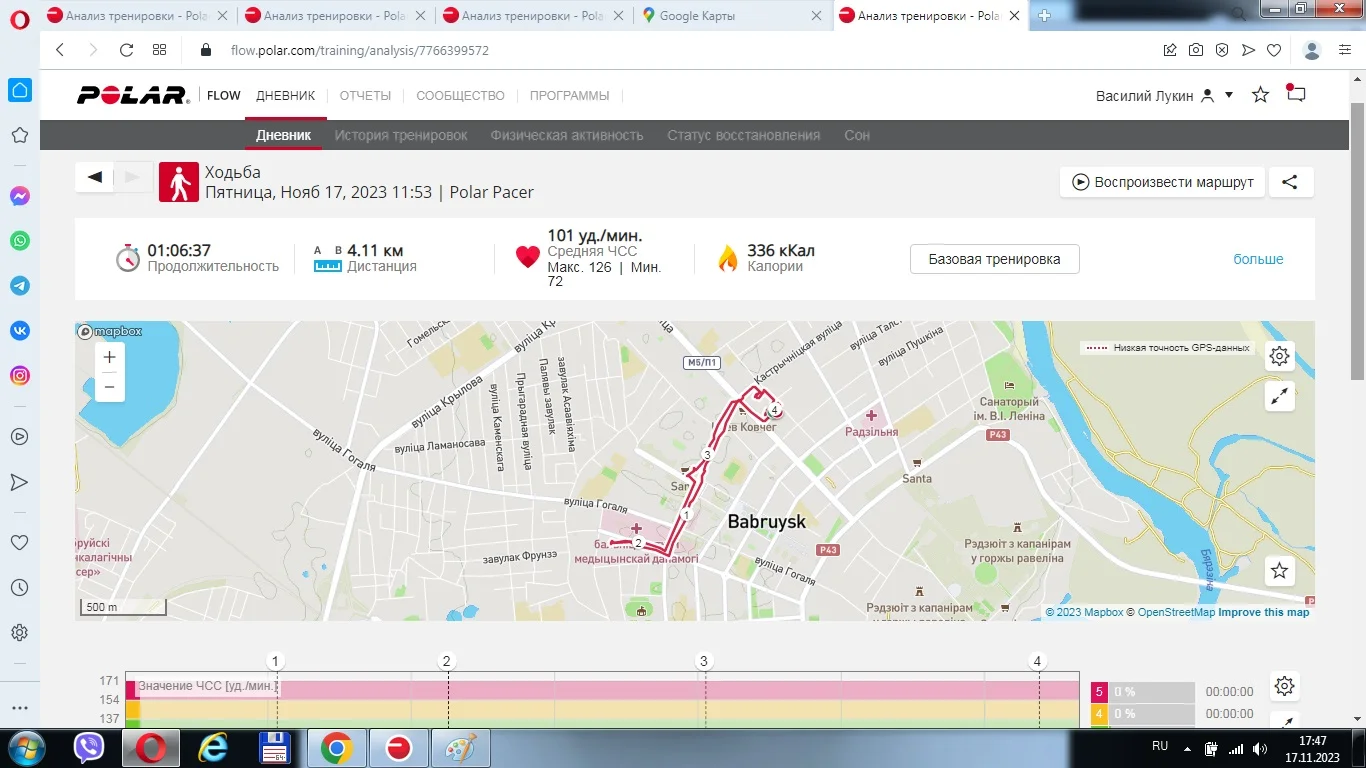Click zone 5 heart rate bar
Viewport: 1366px width, 768px height.
(1143, 691)
